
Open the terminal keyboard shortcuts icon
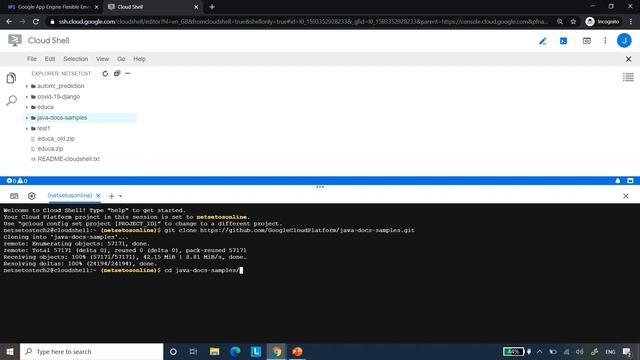click(x=14, y=196)
